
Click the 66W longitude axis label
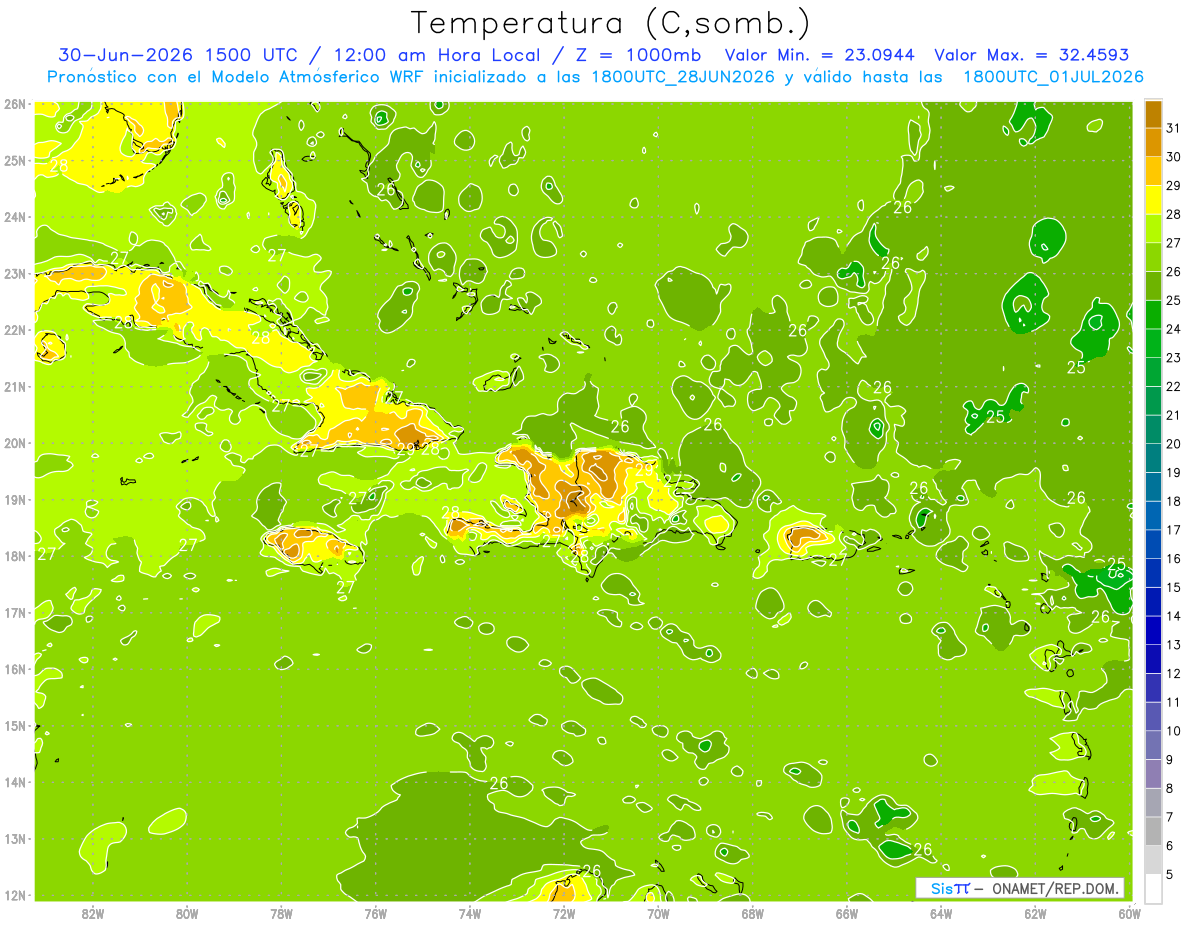[x=847, y=913]
